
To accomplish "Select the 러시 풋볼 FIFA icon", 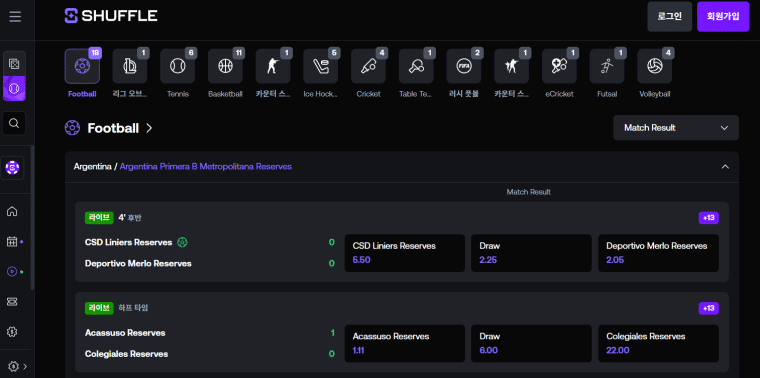I will [x=464, y=66].
